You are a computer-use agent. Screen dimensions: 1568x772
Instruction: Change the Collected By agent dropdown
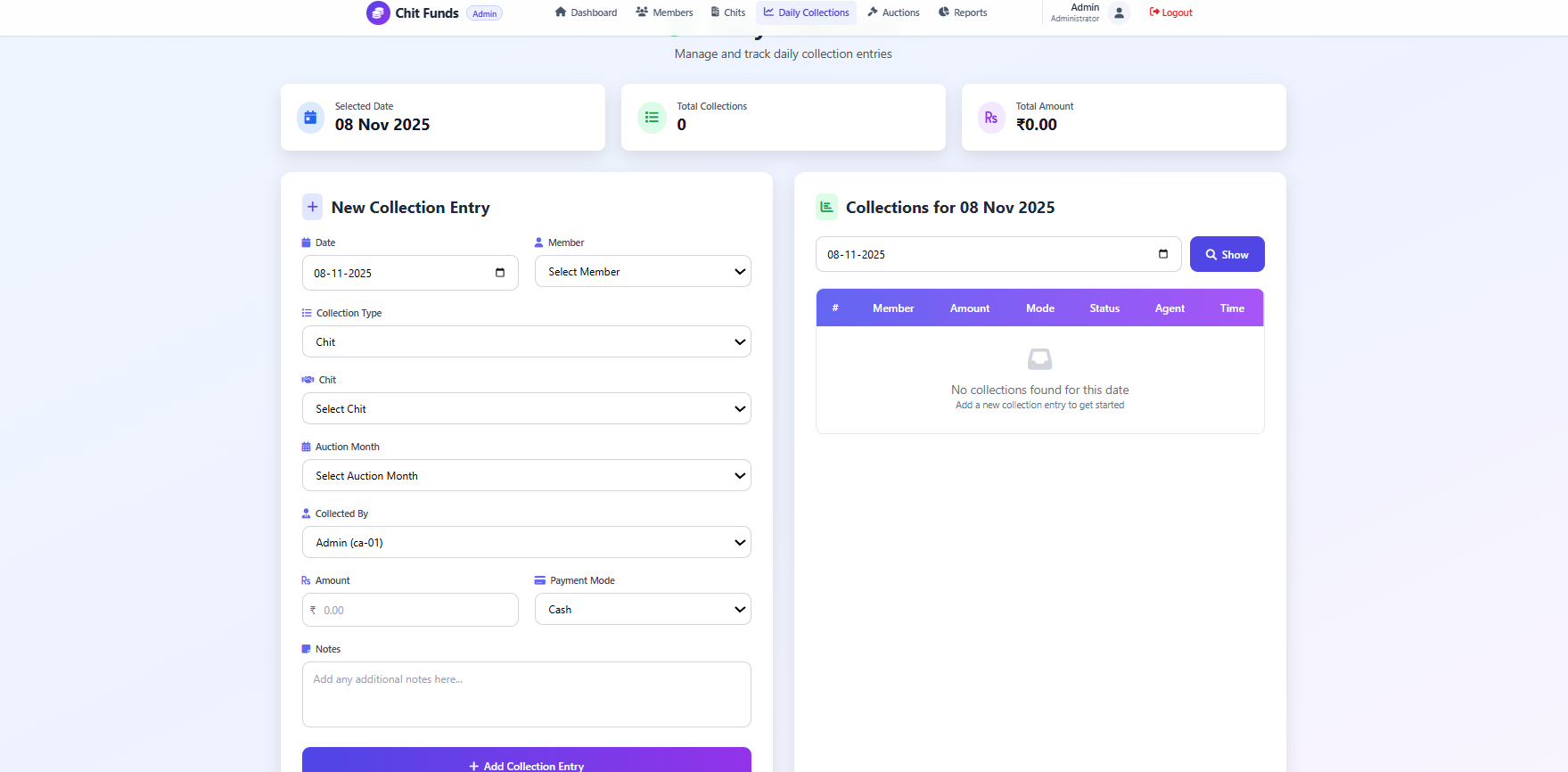coord(526,543)
